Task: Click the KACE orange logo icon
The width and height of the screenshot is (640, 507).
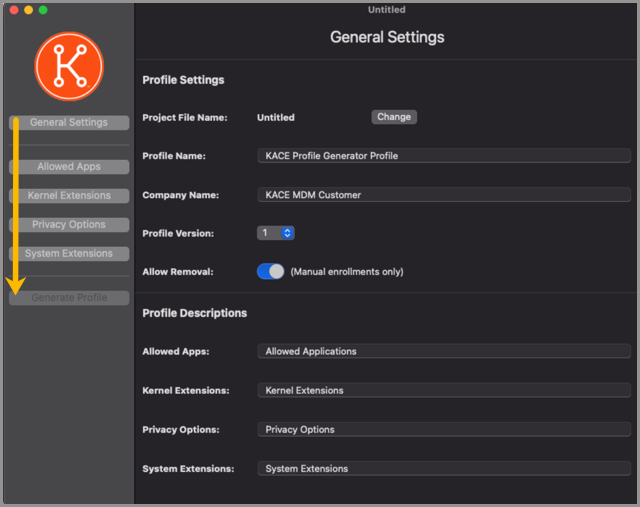Action: coord(69,66)
